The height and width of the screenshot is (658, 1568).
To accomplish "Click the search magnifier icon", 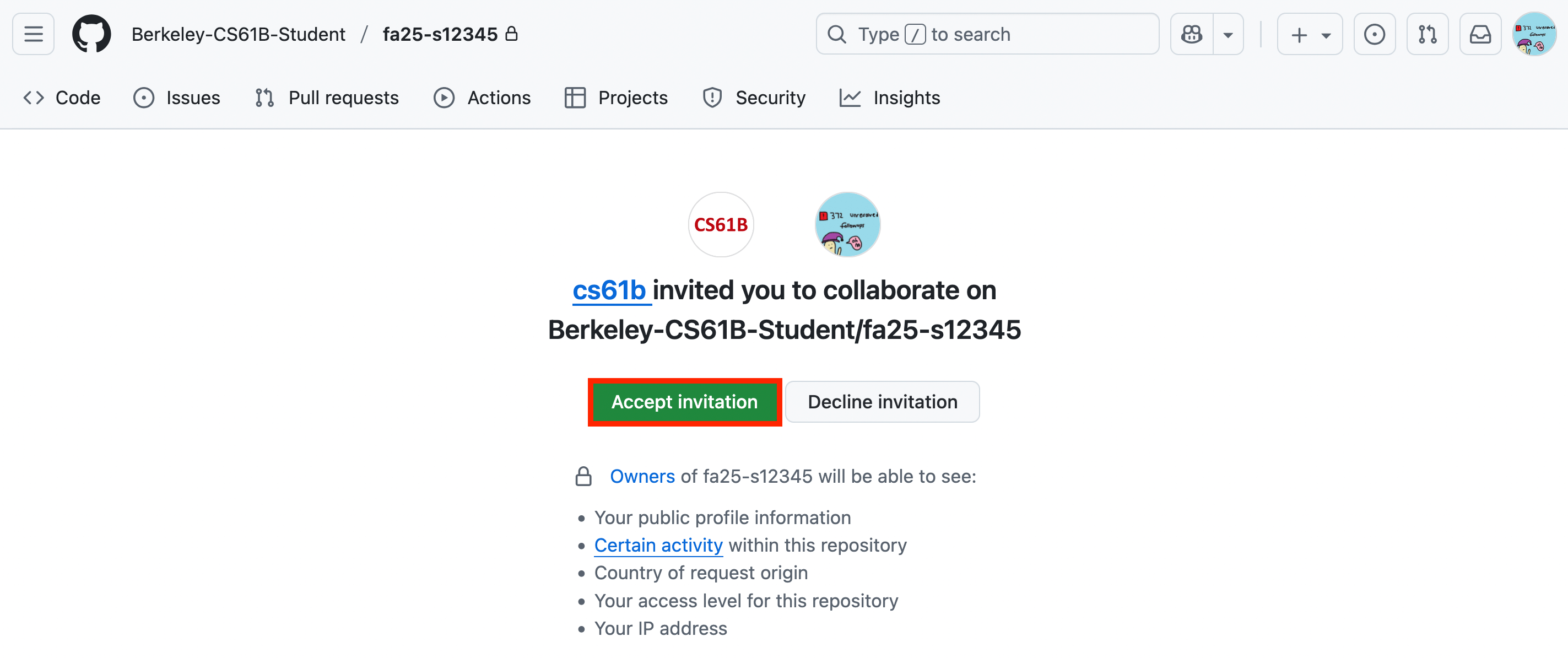I will coord(837,34).
